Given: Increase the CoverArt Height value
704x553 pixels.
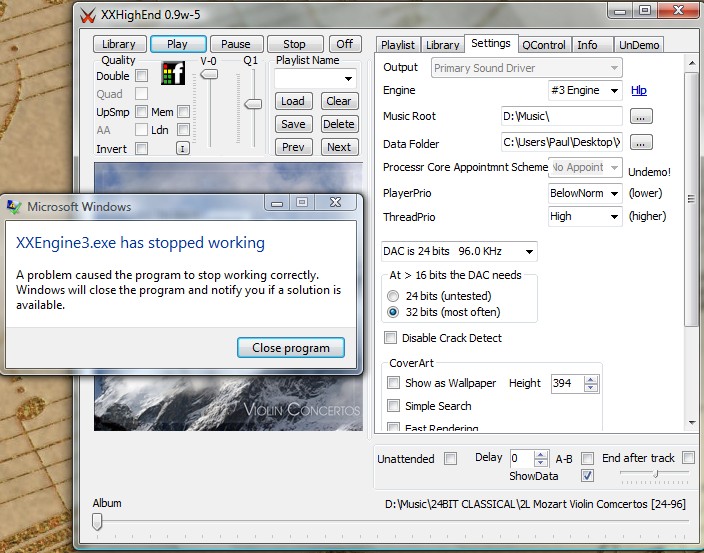Looking at the screenshot, I should pyautogui.click(x=591, y=379).
